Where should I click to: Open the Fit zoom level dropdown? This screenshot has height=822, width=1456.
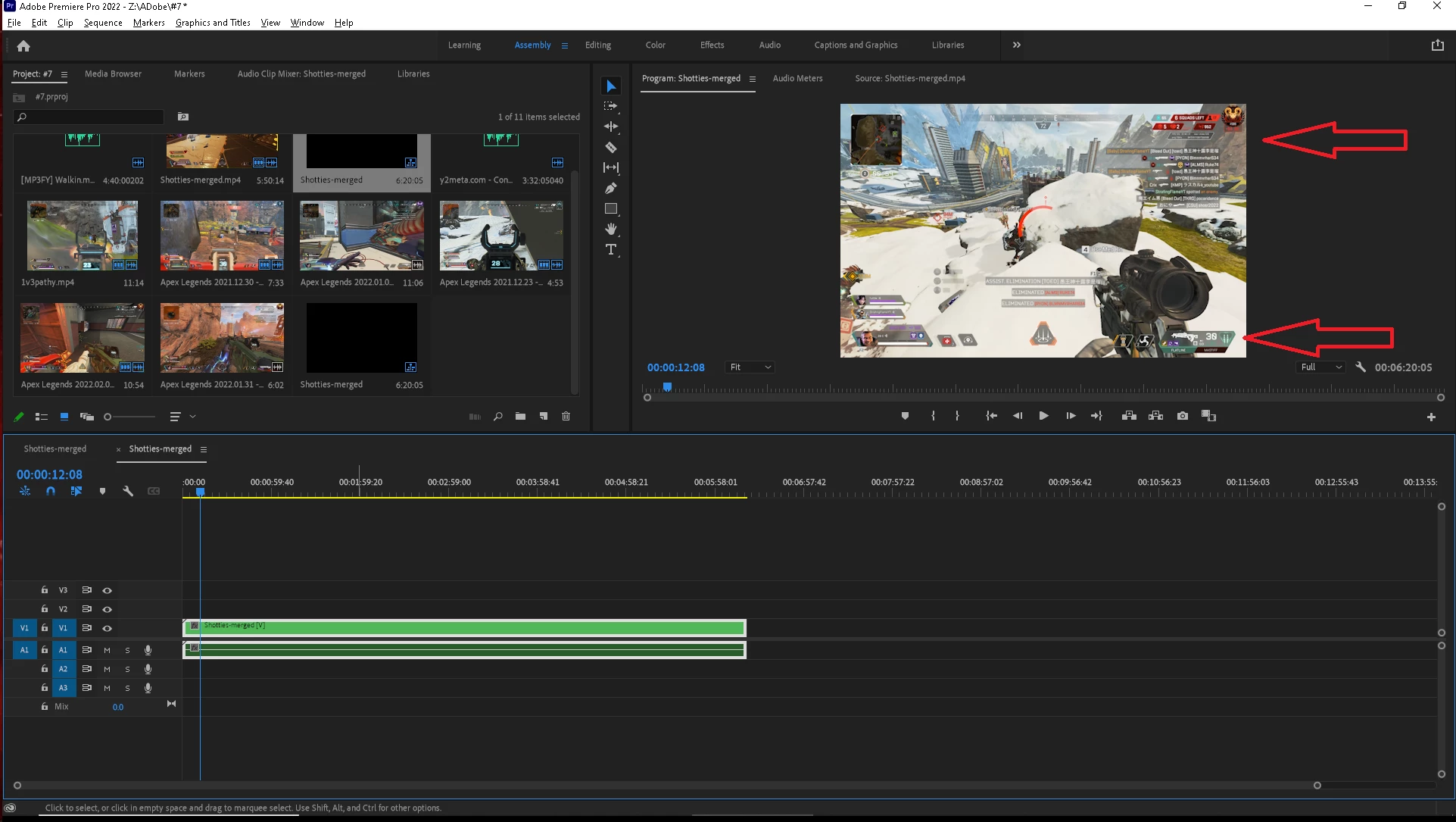click(x=750, y=367)
